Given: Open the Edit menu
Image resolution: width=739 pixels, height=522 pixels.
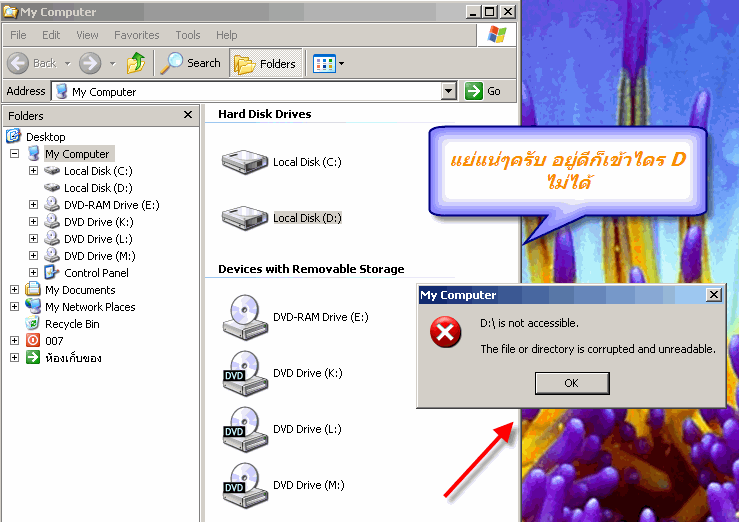Looking at the screenshot, I should [51, 35].
